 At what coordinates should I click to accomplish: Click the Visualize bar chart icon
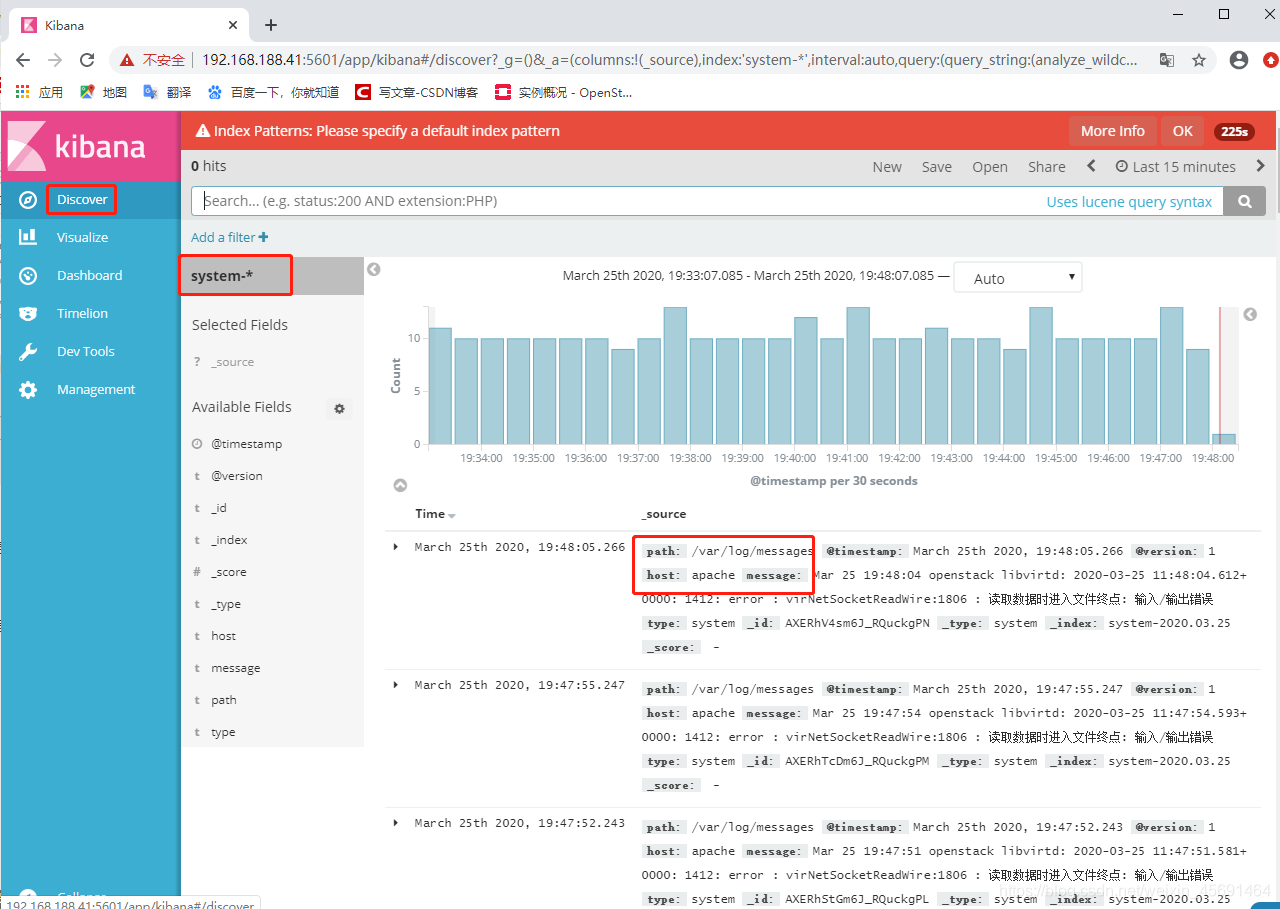point(28,238)
